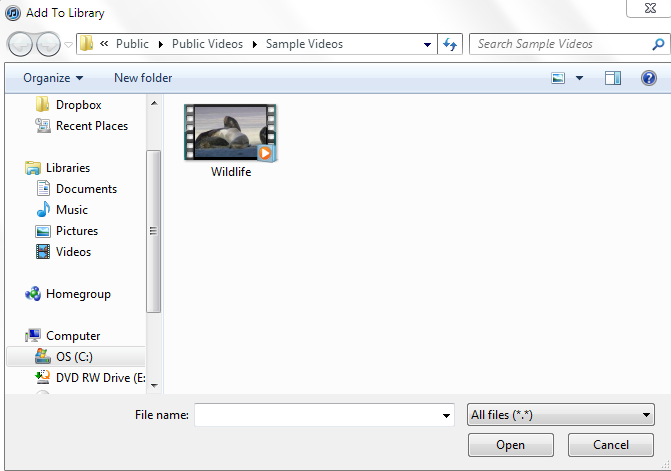Toggle the preview pane icon

tap(613, 78)
